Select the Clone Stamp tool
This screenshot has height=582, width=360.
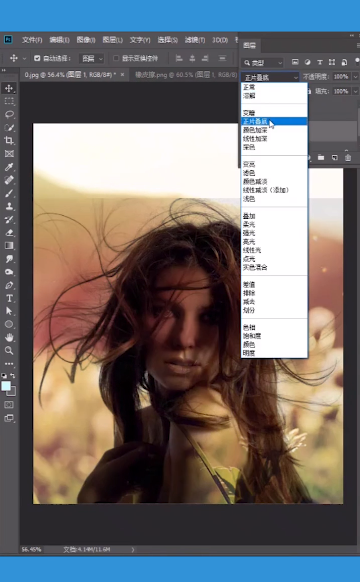point(9,206)
